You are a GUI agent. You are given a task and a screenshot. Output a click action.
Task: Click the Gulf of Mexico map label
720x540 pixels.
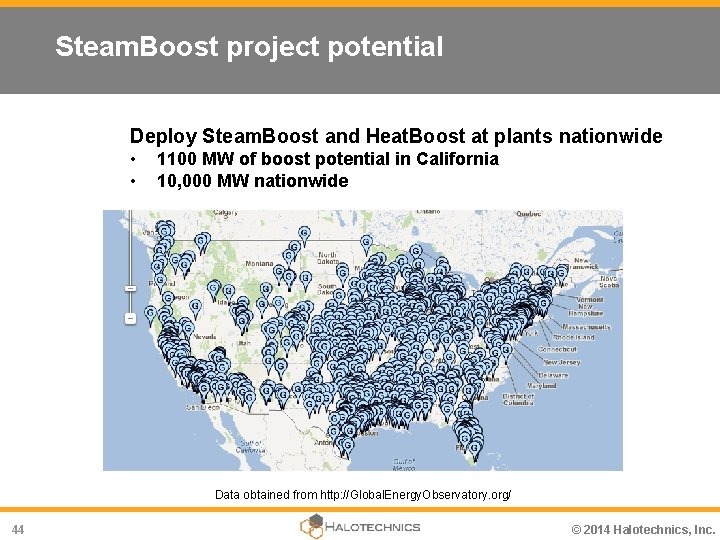click(x=405, y=465)
